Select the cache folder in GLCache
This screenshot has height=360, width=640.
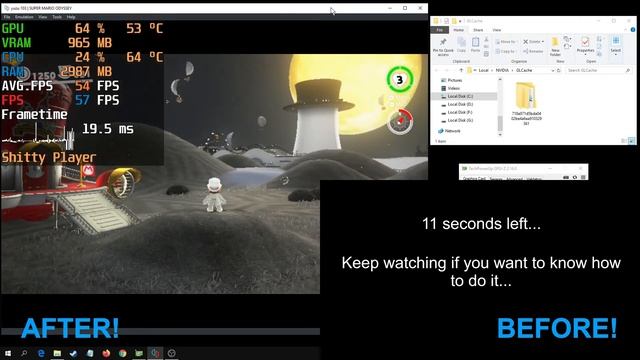click(526, 103)
